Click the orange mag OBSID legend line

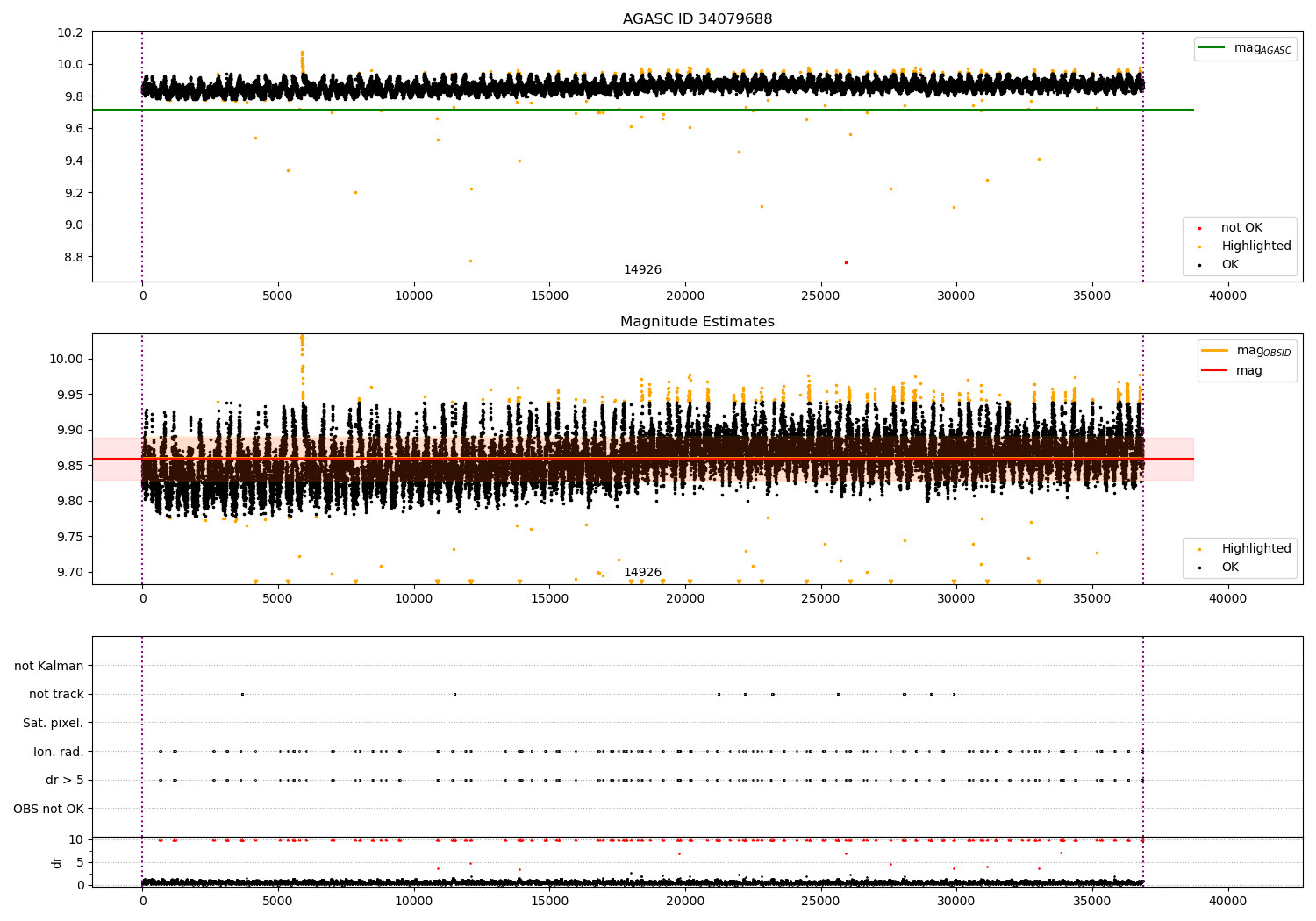click(1215, 351)
